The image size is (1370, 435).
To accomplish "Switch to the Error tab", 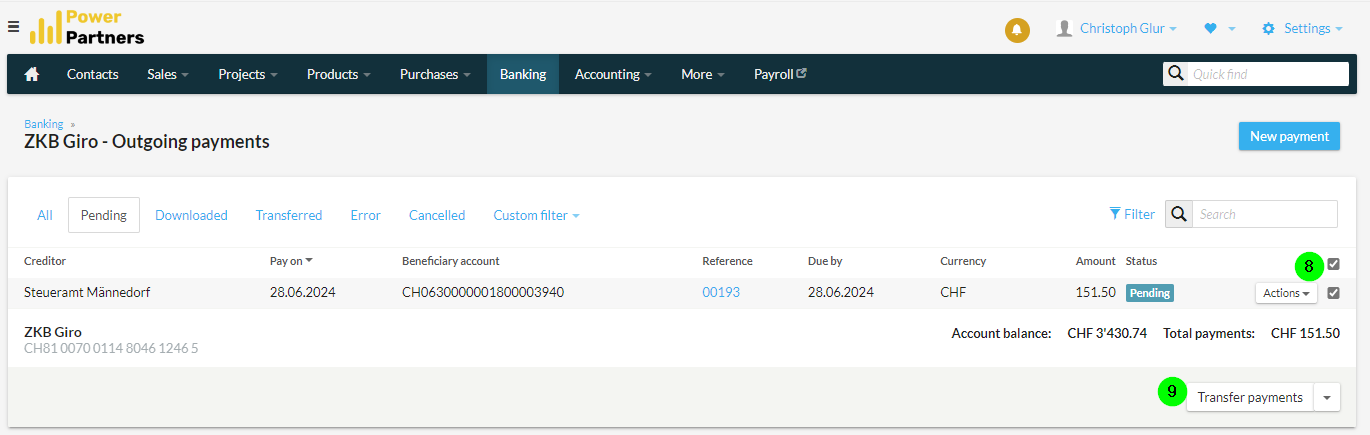I will pos(365,215).
